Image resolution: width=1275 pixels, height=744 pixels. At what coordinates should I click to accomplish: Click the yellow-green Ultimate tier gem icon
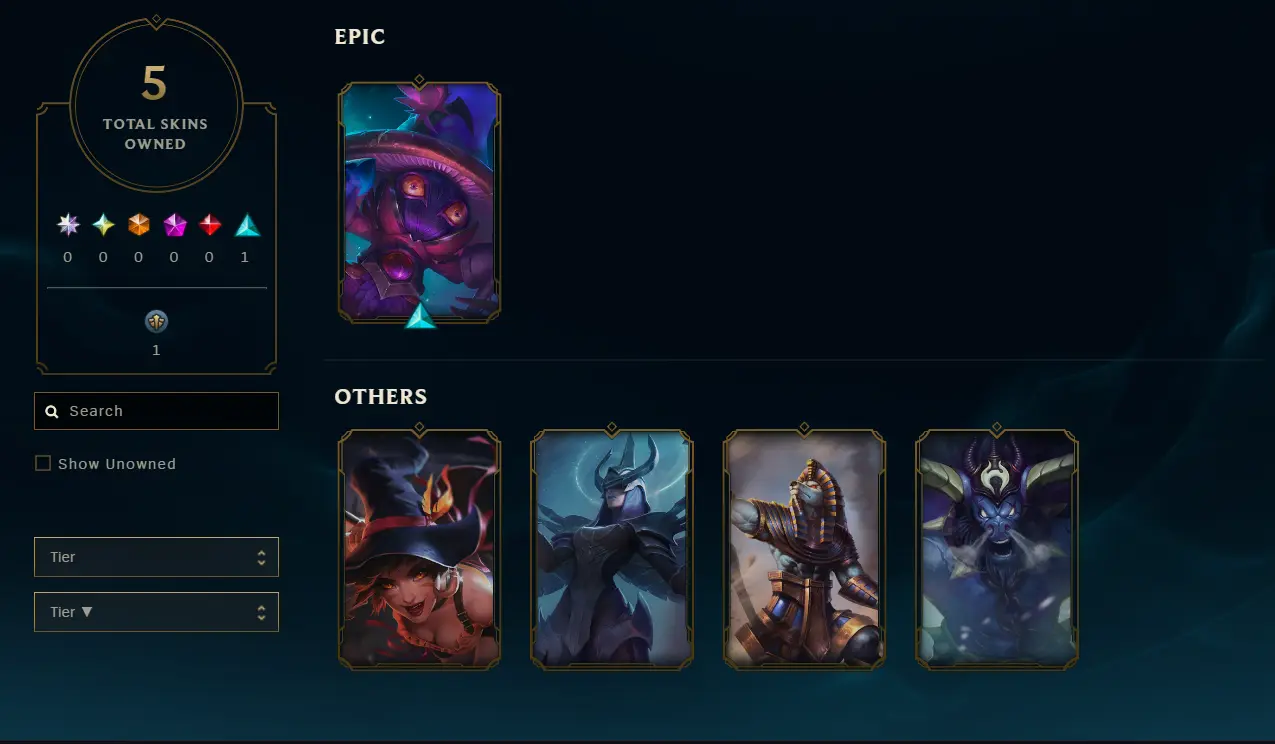pyautogui.click(x=104, y=225)
